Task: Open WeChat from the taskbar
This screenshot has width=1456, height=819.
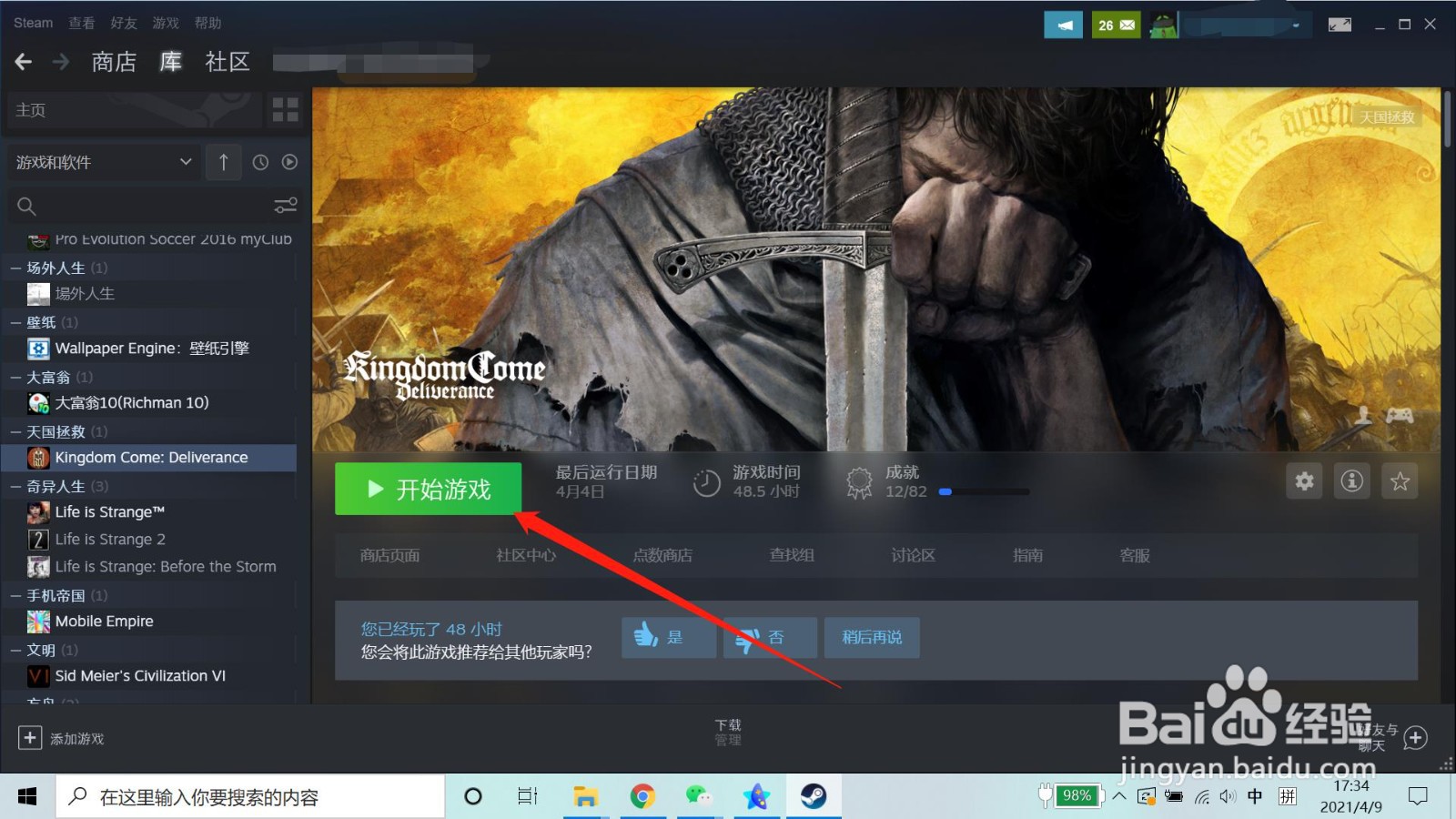Action: (699, 797)
